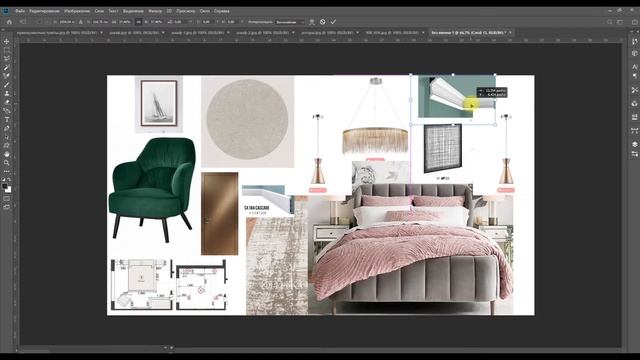Image resolution: width=640 pixels, height=360 pixels.
Task: Click the top-center transform handle
Action: pos(453,75)
